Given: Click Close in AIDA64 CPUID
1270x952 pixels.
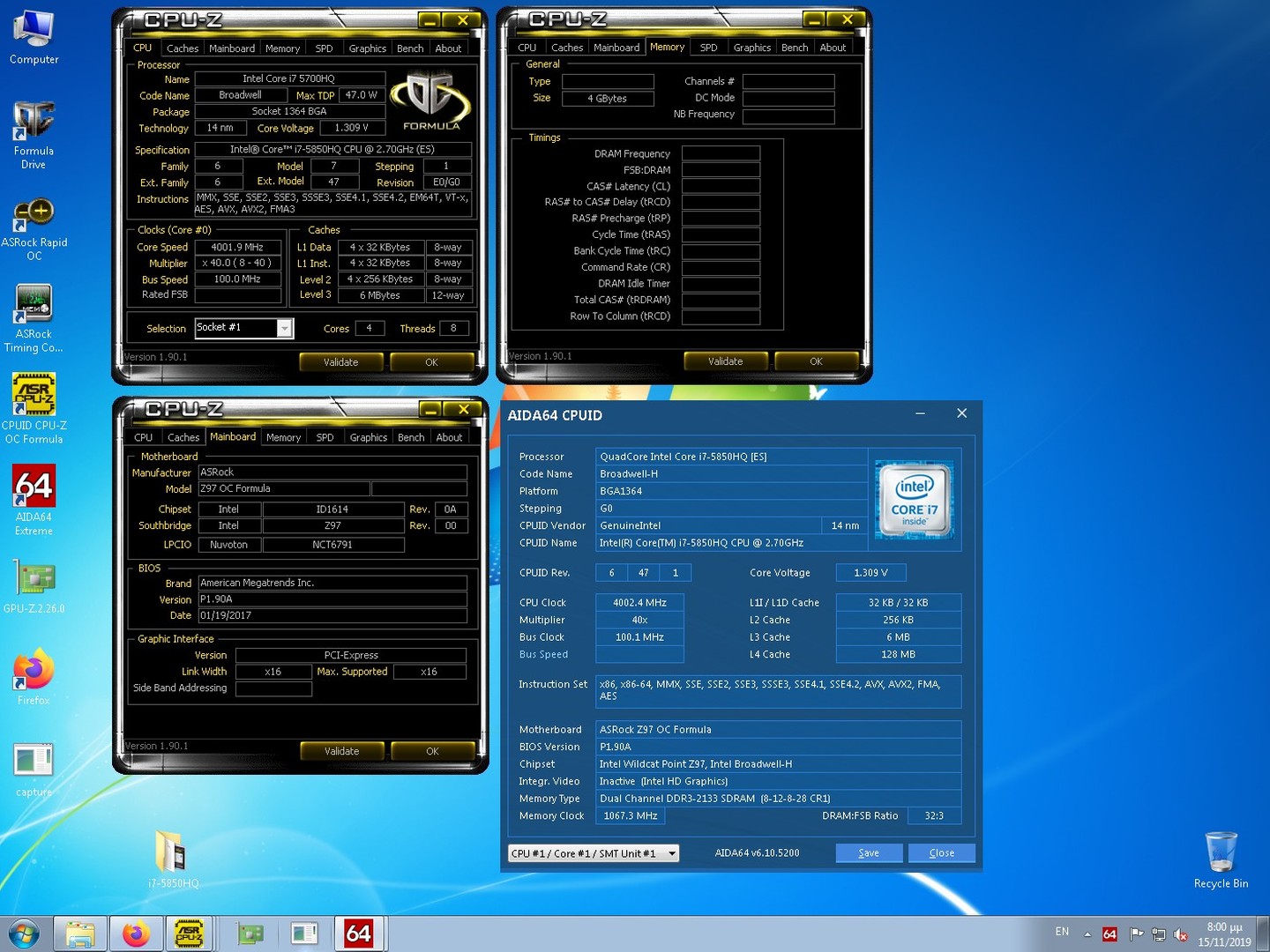Looking at the screenshot, I should click(x=942, y=853).
